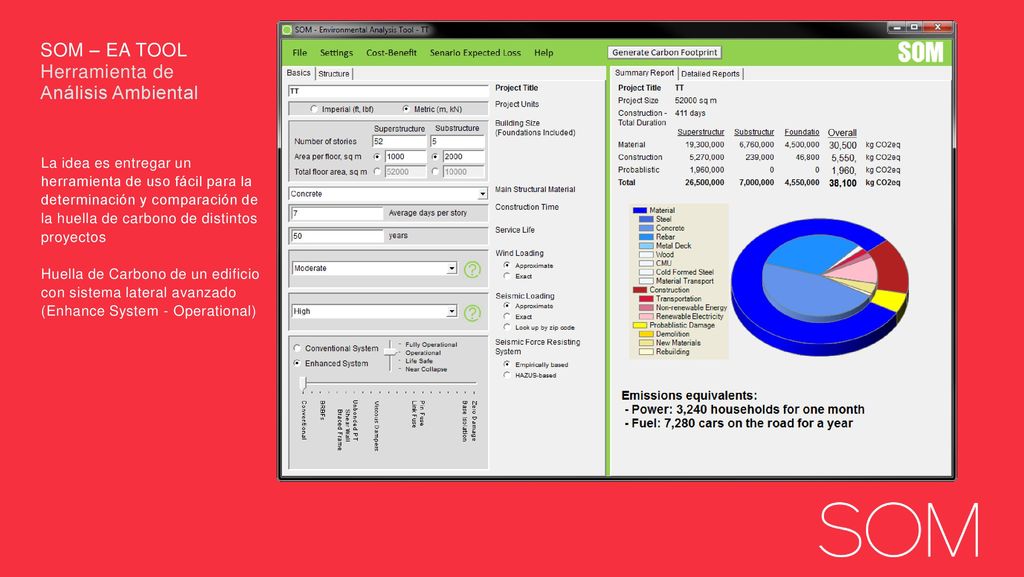Show the Detailed Reports tab
The image size is (1024, 577).
coord(711,74)
